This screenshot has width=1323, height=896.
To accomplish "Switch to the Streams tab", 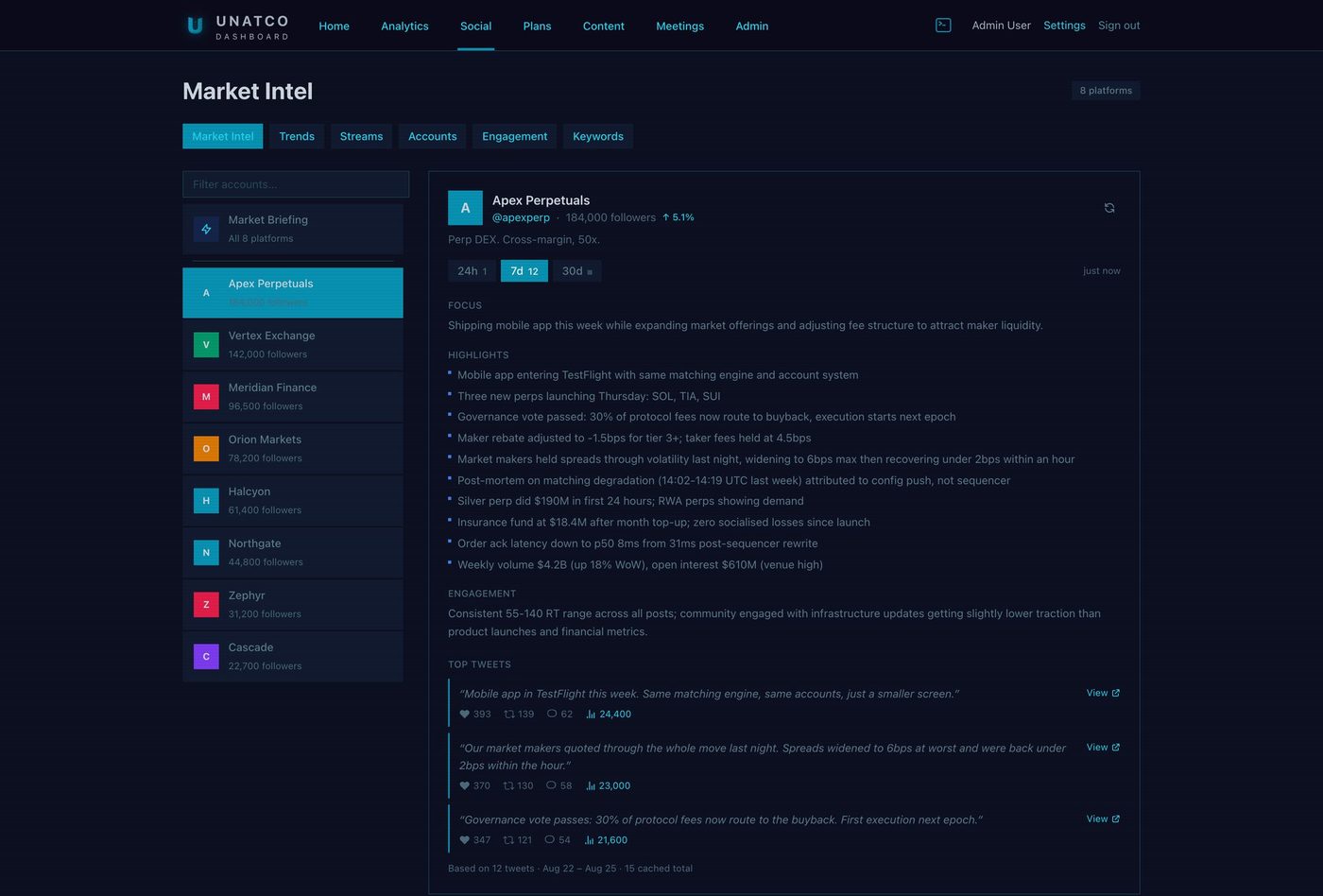I will pos(361,136).
